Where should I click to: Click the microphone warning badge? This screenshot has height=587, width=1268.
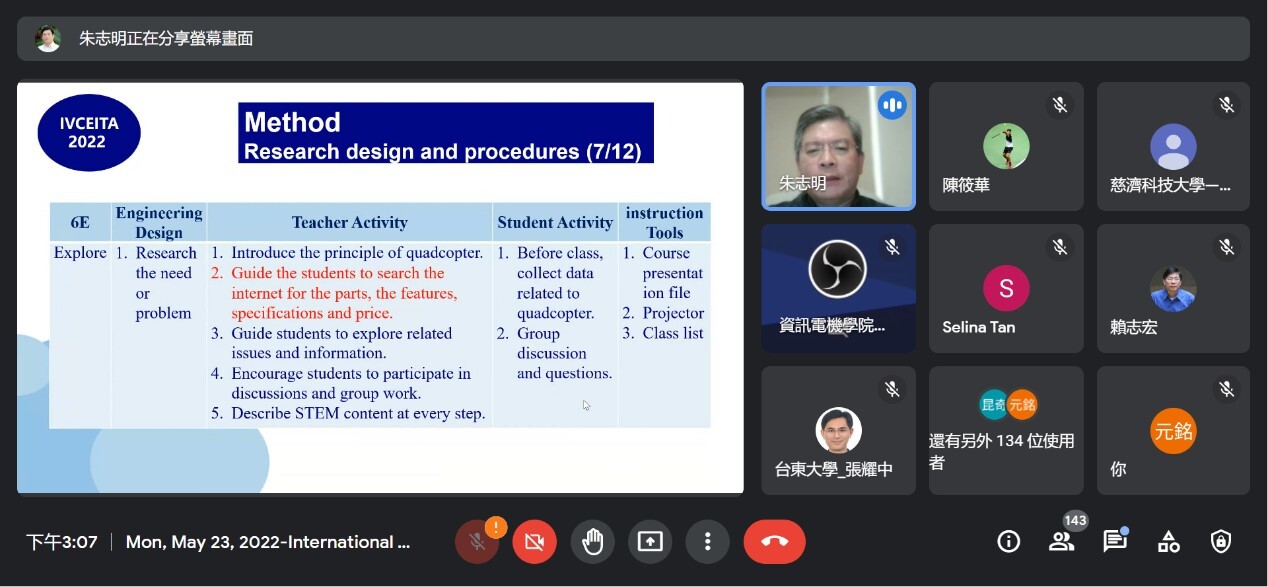(x=495, y=526)
